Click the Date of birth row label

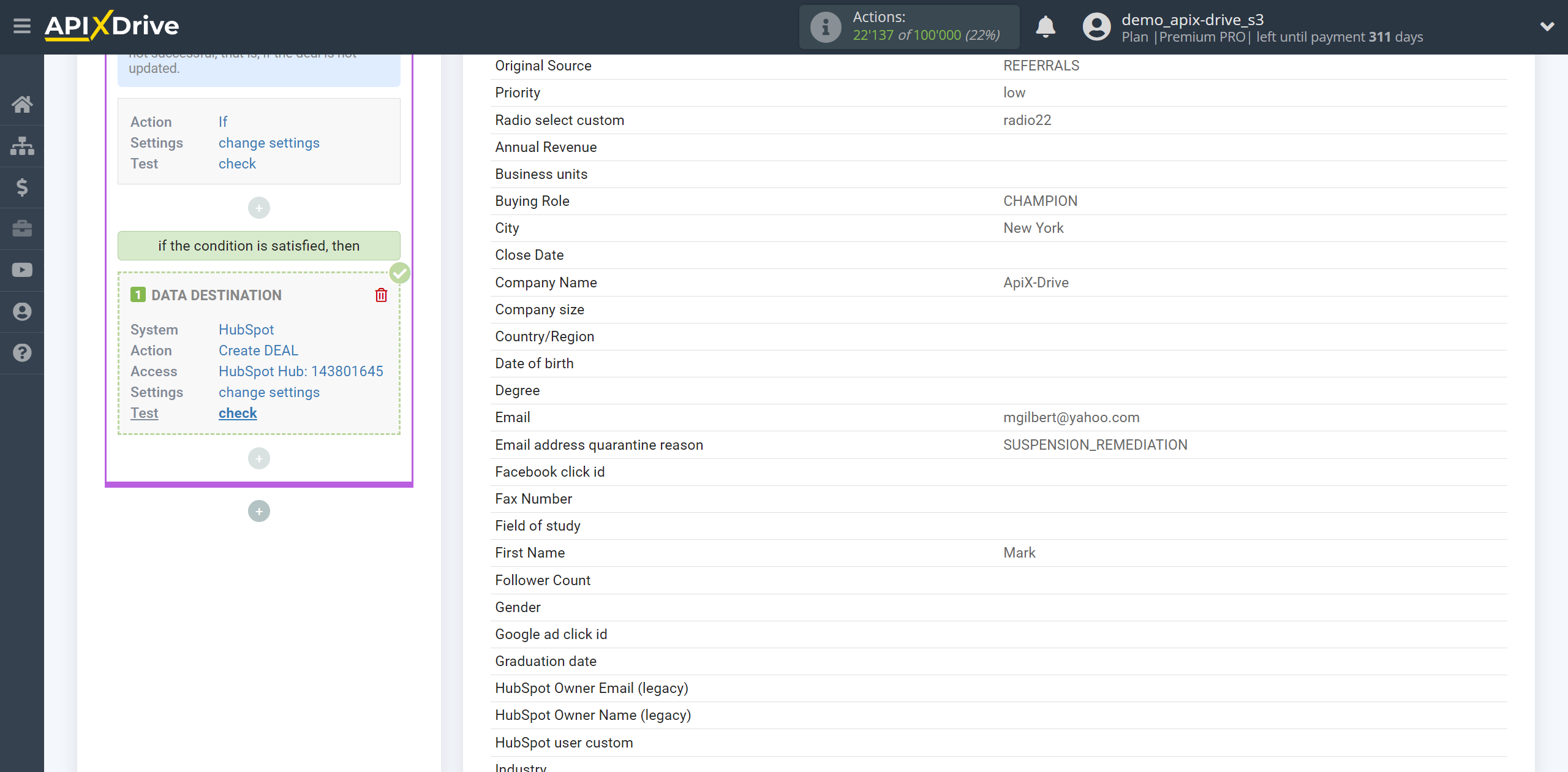534,363
